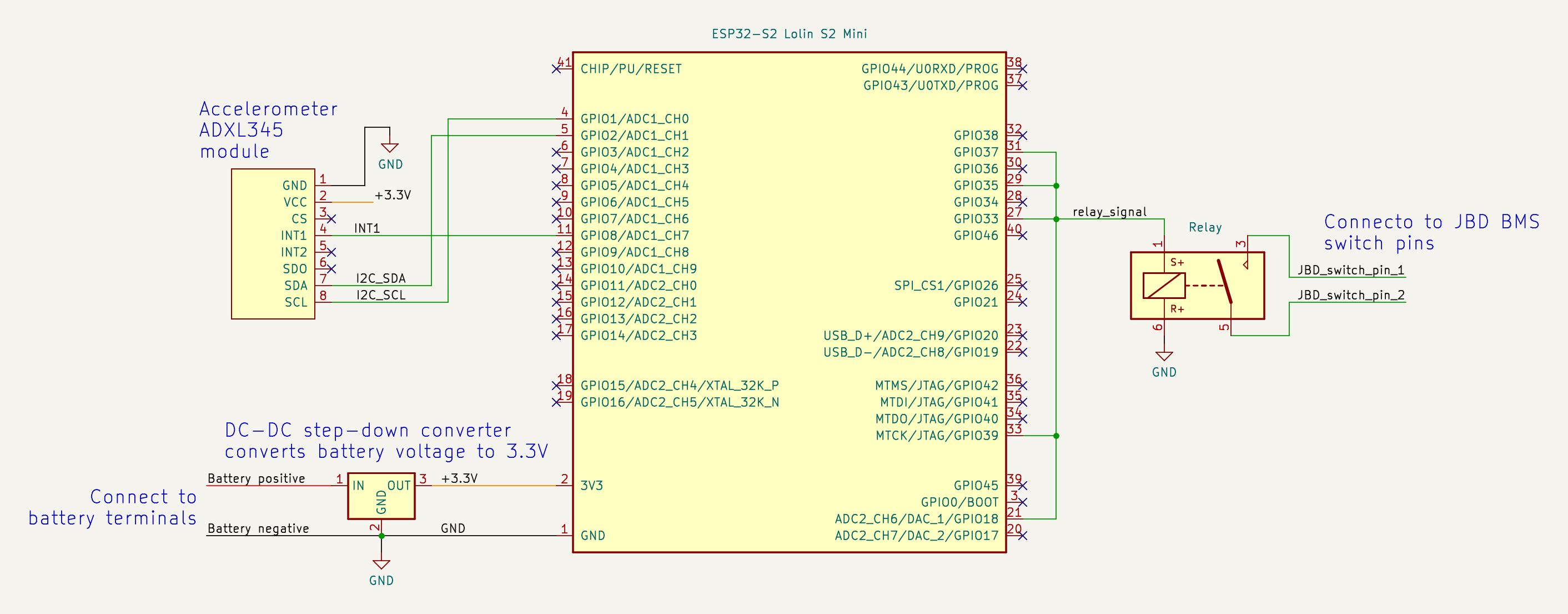Select the ADXL345 accelerometer symbol

pyautogui.click(x=274, y=243)
